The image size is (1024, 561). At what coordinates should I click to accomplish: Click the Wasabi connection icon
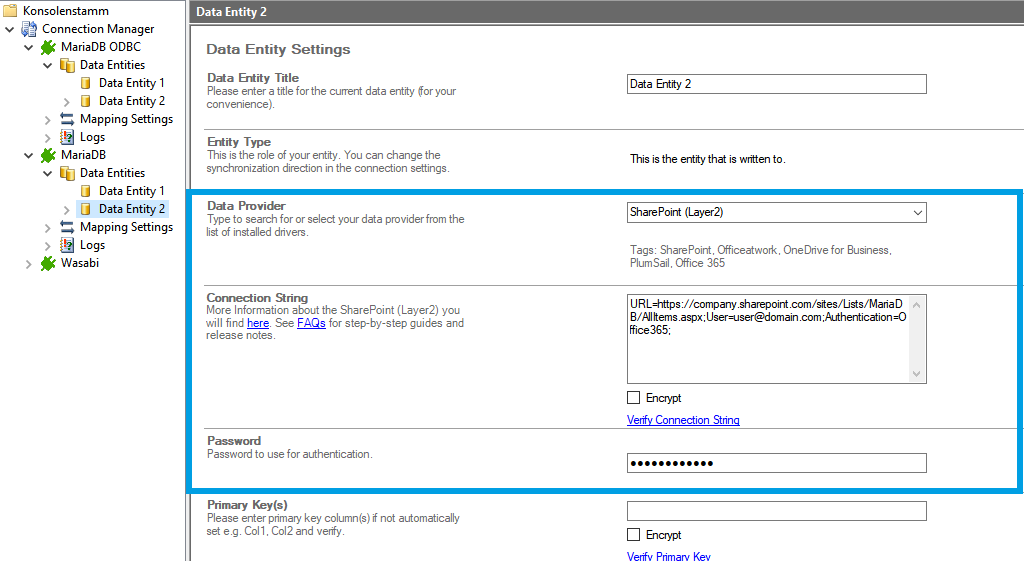click(47, 263)
